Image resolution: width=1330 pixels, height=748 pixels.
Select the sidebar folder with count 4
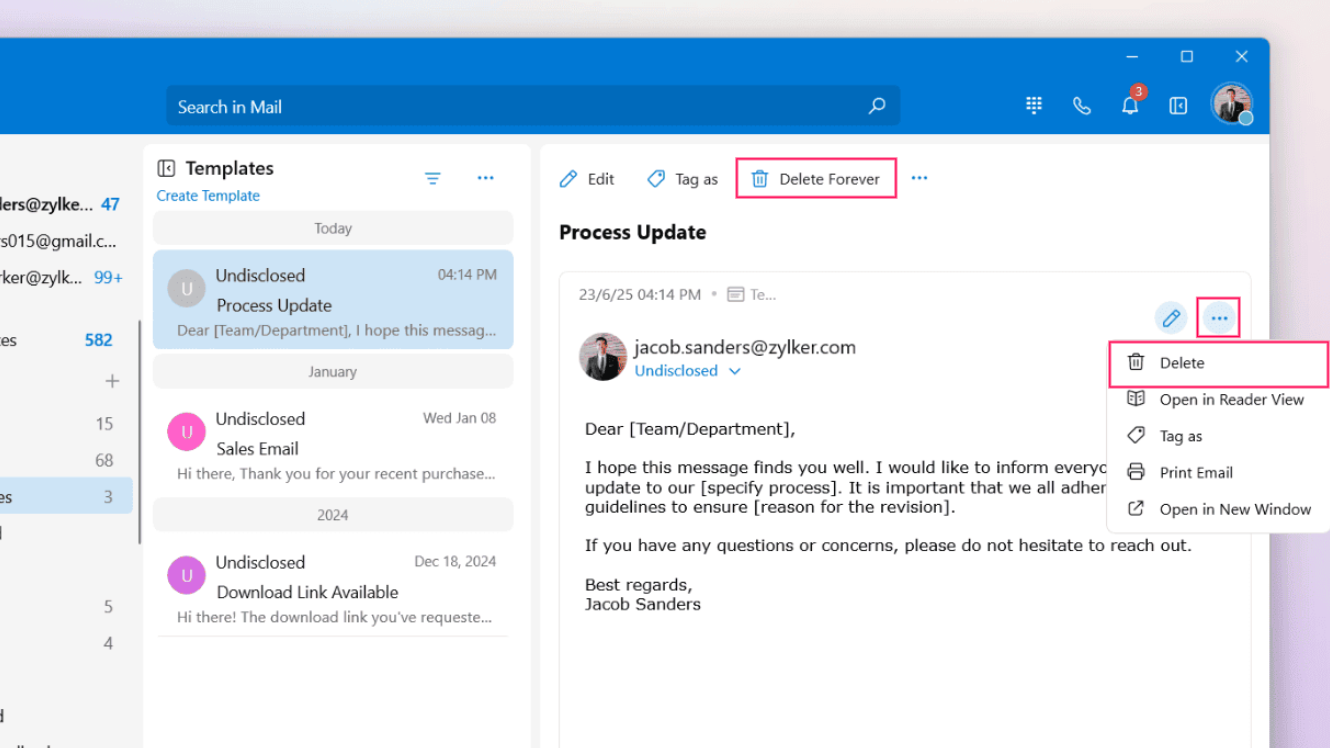(x=66, y=644)
